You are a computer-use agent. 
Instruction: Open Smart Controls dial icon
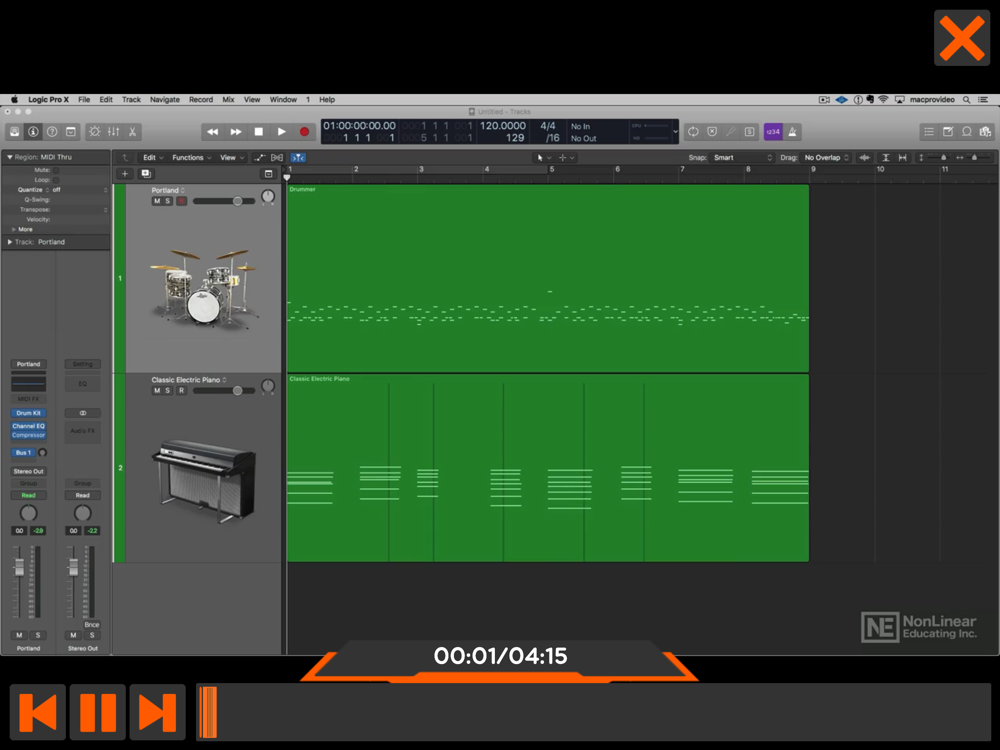94,132
